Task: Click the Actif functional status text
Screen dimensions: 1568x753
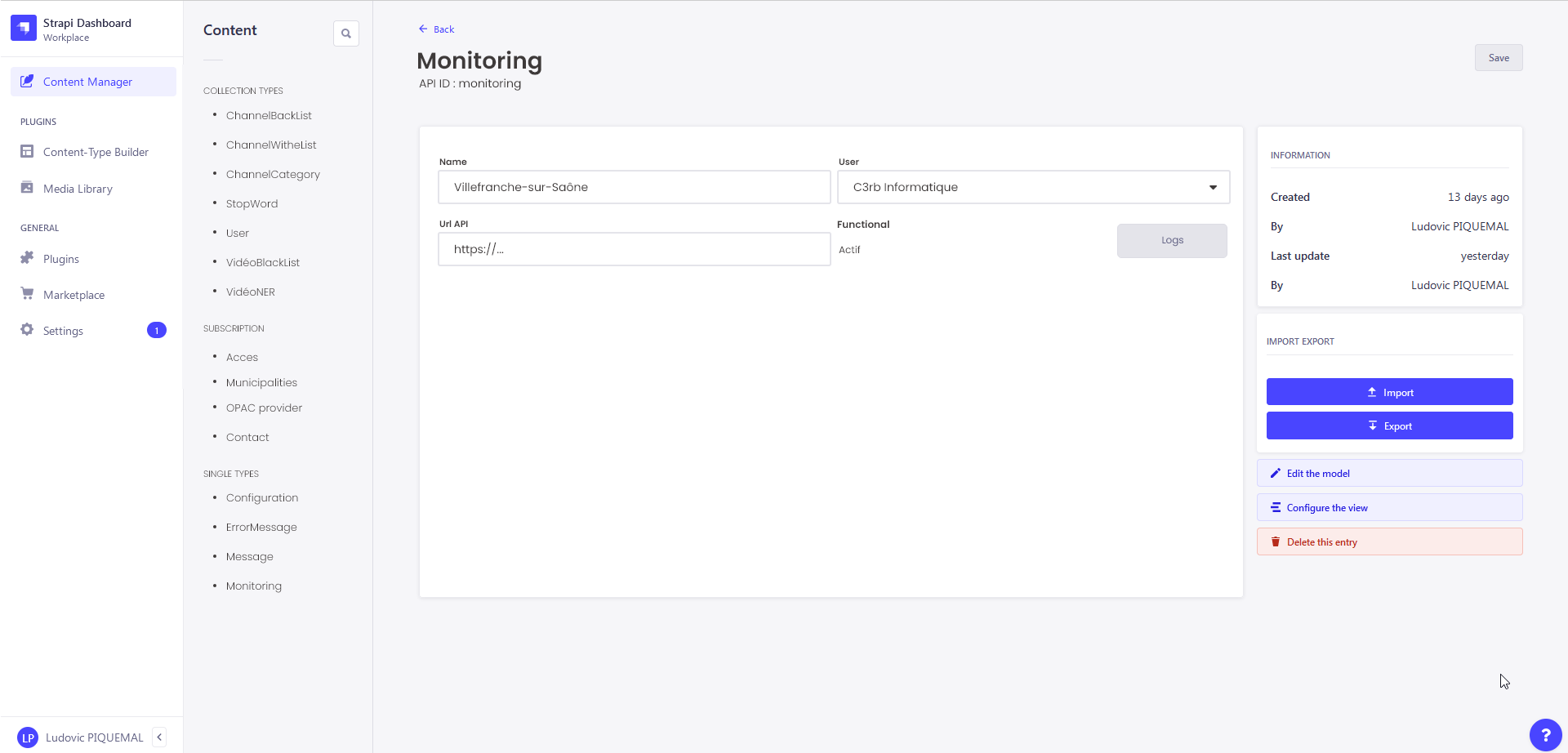Action: click(849, 250)
